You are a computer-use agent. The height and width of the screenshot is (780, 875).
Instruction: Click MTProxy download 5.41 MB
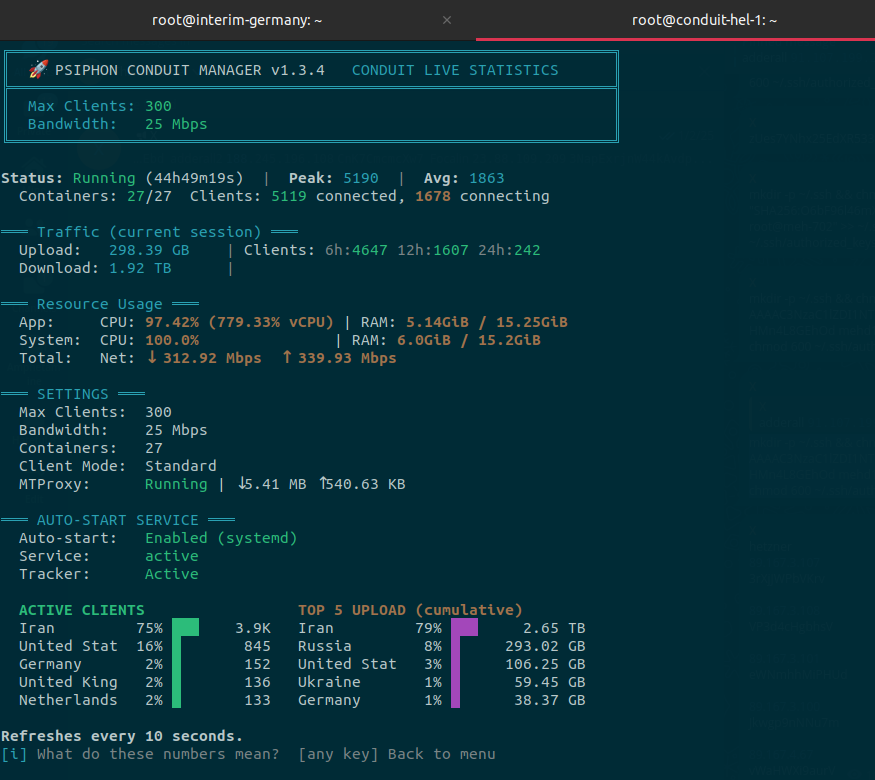click(272, 484)
